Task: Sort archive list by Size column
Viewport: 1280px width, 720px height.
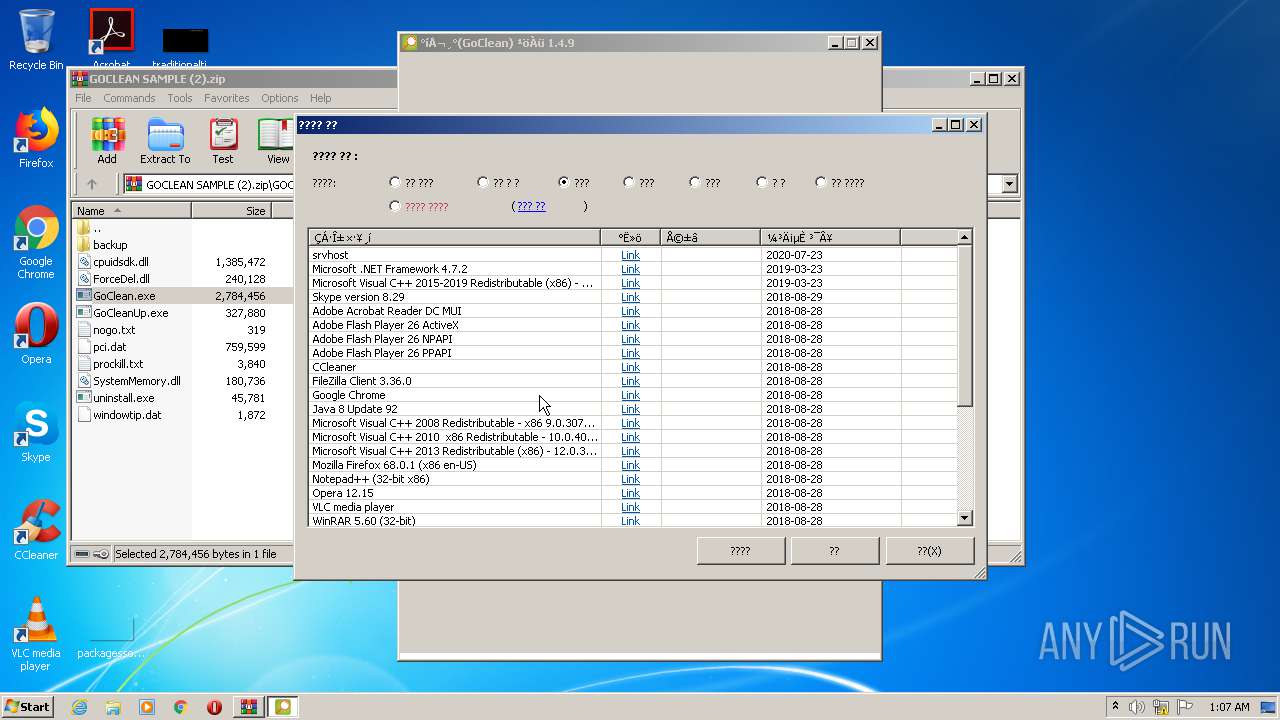Action: [x=231, y=211]
